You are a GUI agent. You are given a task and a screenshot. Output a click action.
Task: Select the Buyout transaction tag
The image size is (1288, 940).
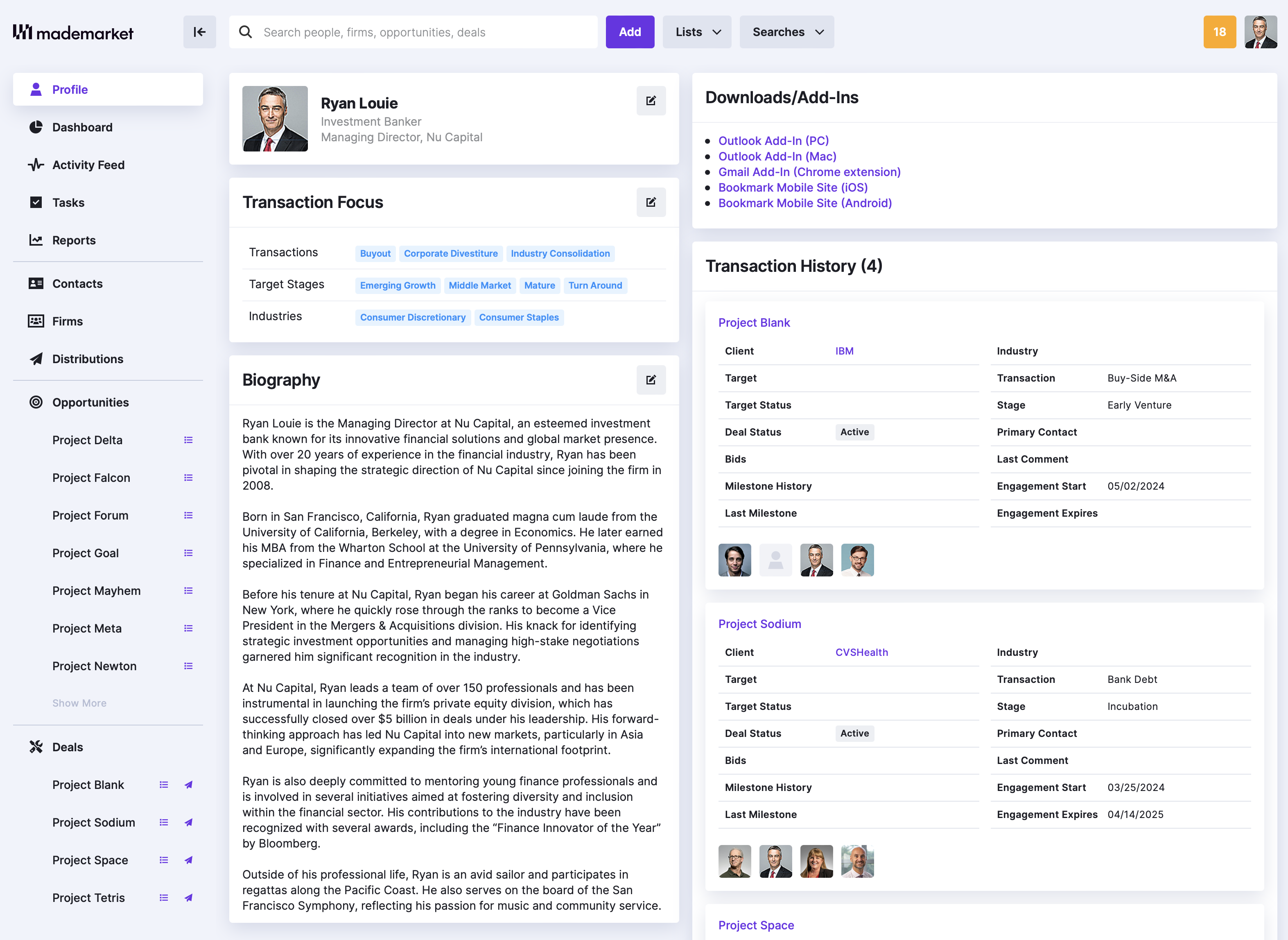click(x=375, y=254)
